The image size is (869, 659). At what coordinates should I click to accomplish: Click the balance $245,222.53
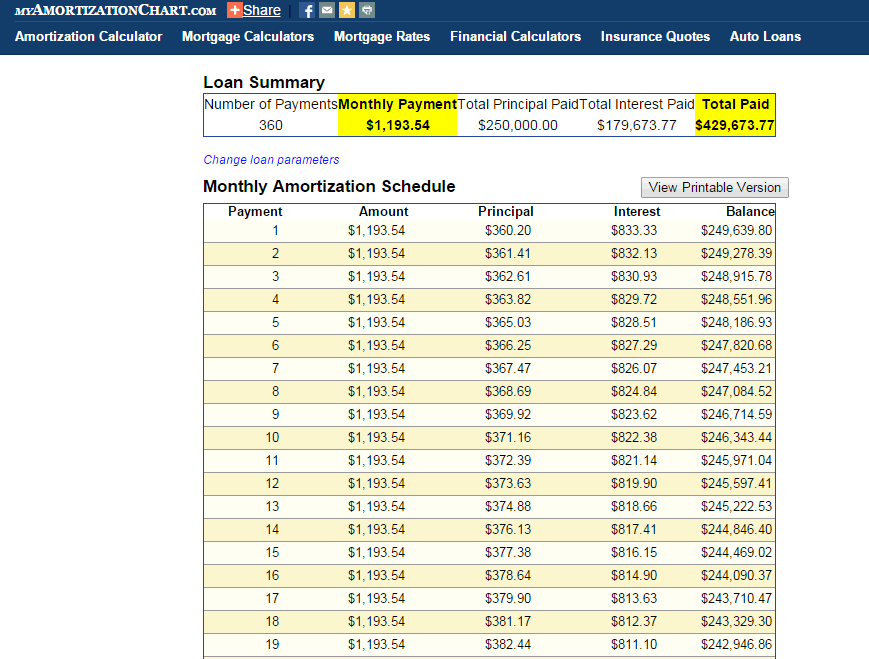736,507
